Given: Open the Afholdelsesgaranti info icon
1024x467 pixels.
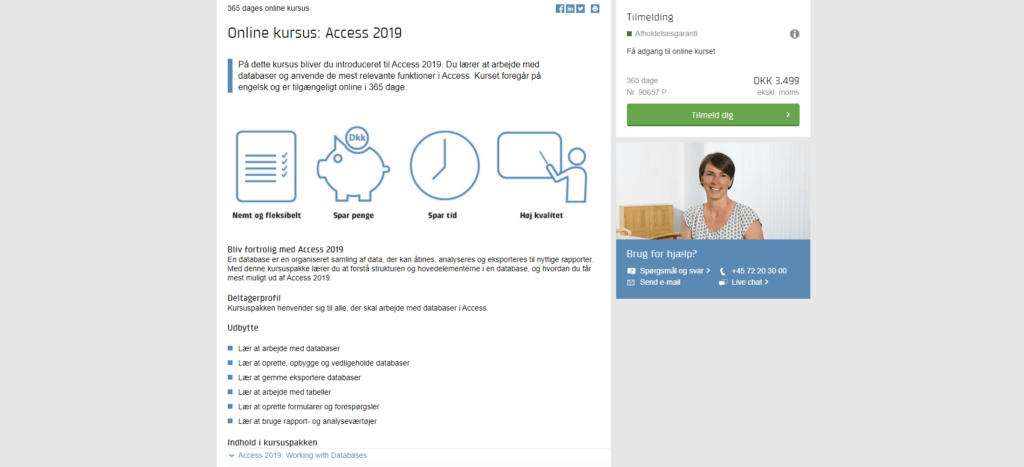Looking at the screenshot, I should 794,34.
